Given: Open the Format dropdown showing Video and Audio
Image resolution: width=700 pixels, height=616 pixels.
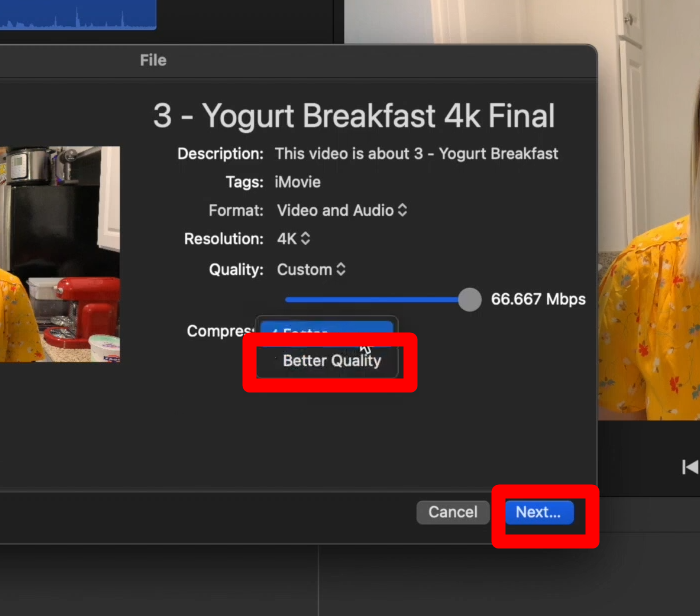Looking at the screenshot, I should point(342,210).
